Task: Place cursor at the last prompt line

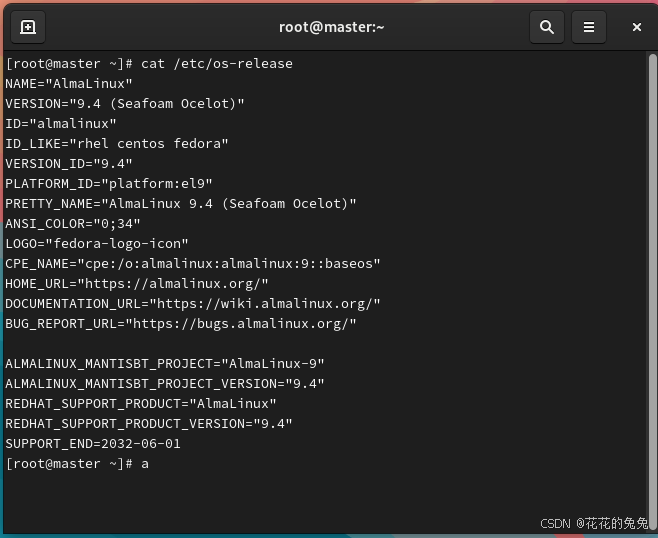Action: tap(77, 464)
